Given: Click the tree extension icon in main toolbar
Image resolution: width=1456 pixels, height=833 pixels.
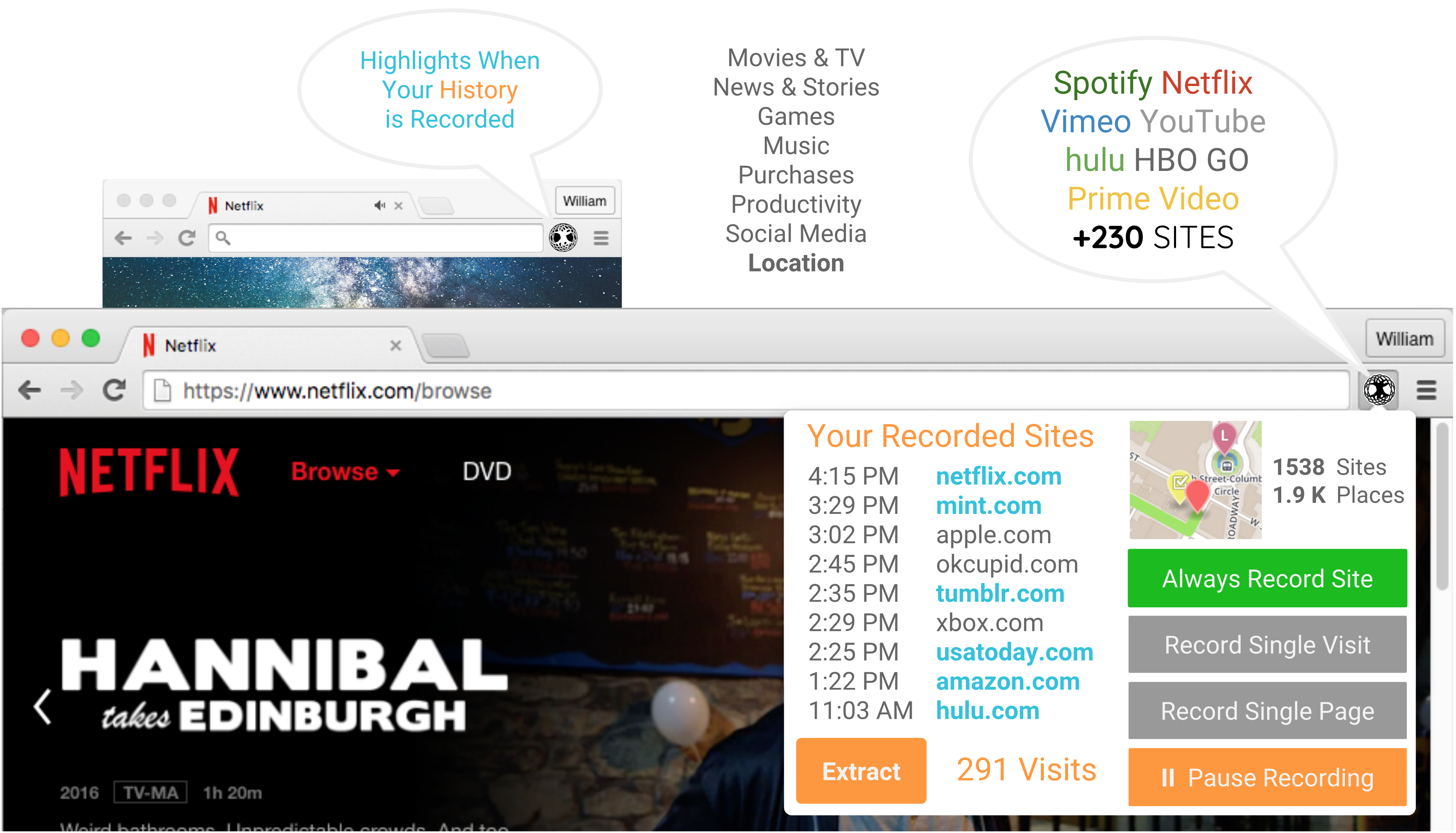Looking at the screenshot, I should pyautogui.click(x=1379, y=390).
